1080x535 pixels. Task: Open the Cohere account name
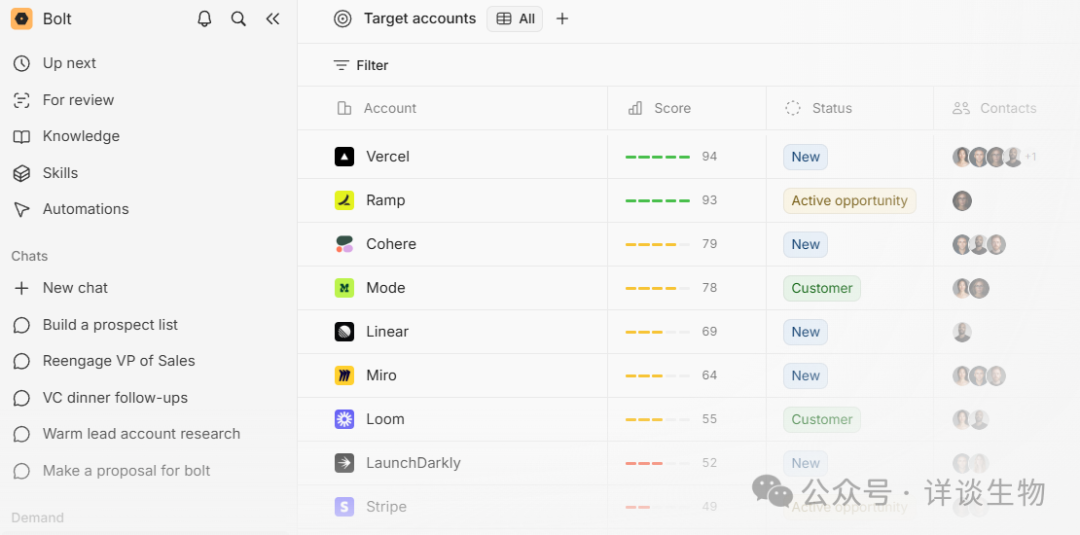click(391, 244)
